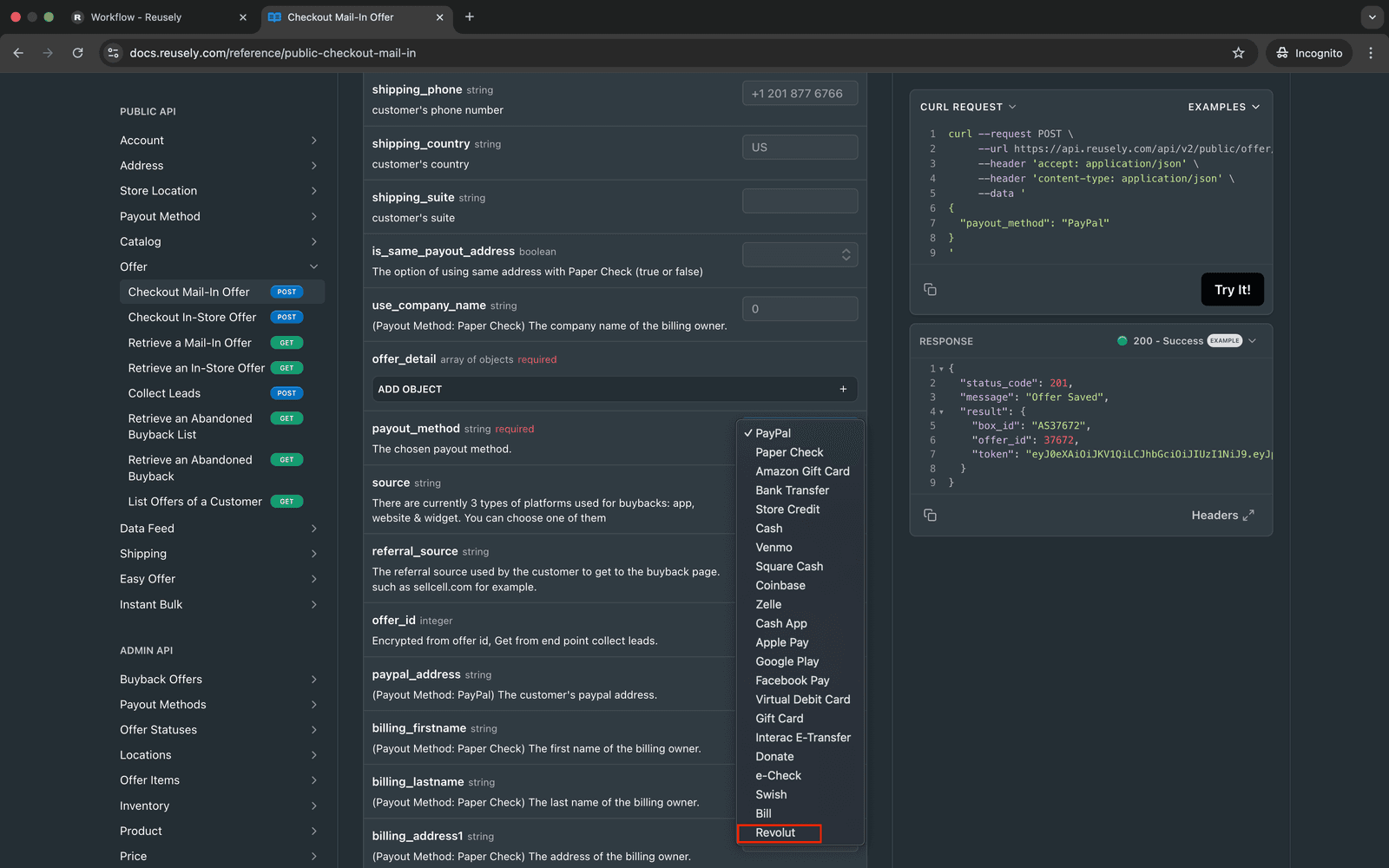
Task: Reload the current page
Action: point(77,53)
